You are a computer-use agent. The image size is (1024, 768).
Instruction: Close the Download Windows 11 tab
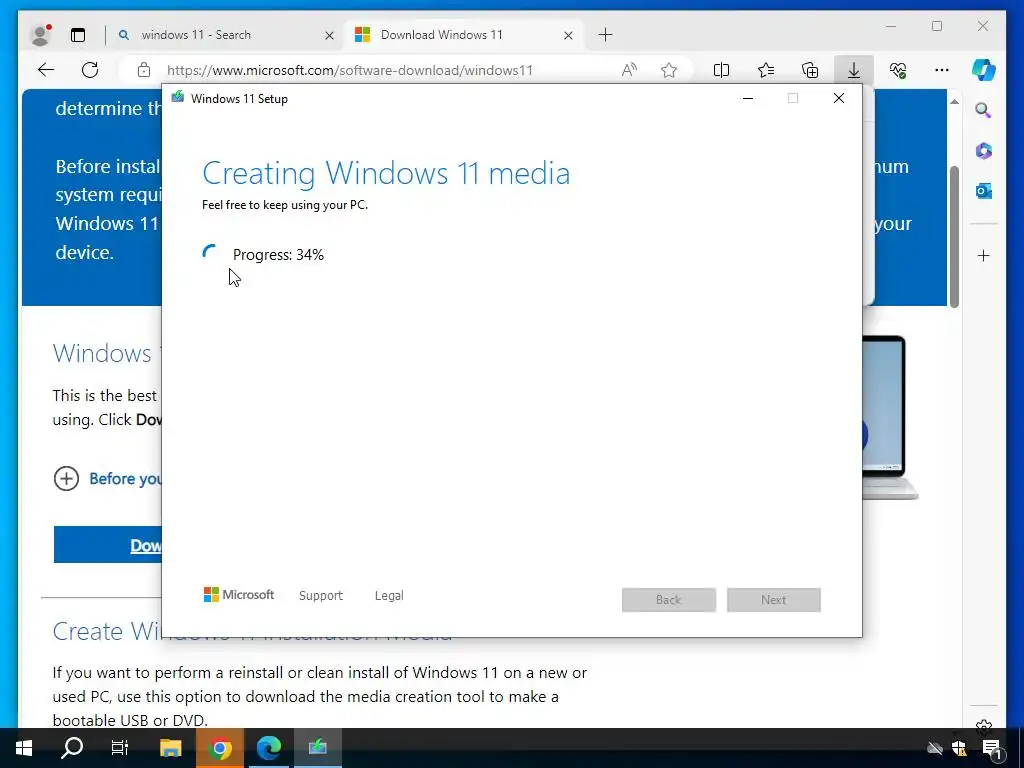[568, 35]
